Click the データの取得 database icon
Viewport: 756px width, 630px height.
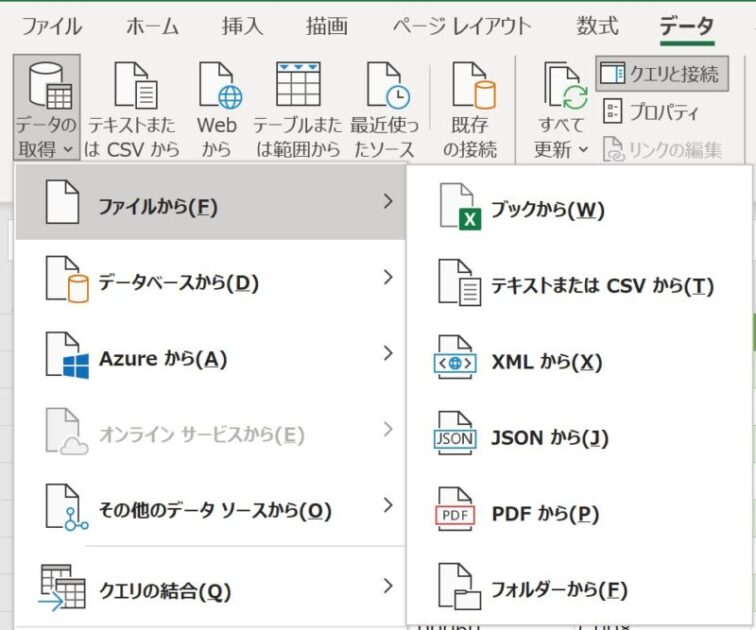(50, 86)
